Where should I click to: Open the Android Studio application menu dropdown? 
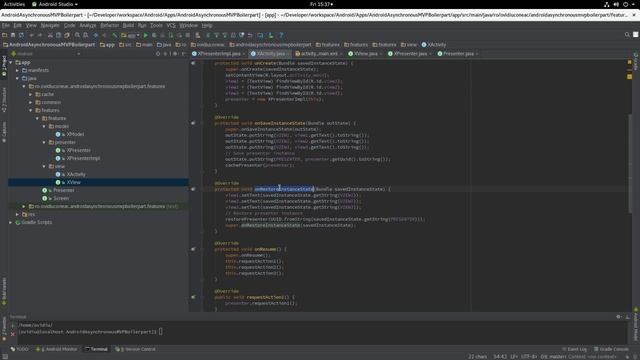tap(55, 4)
